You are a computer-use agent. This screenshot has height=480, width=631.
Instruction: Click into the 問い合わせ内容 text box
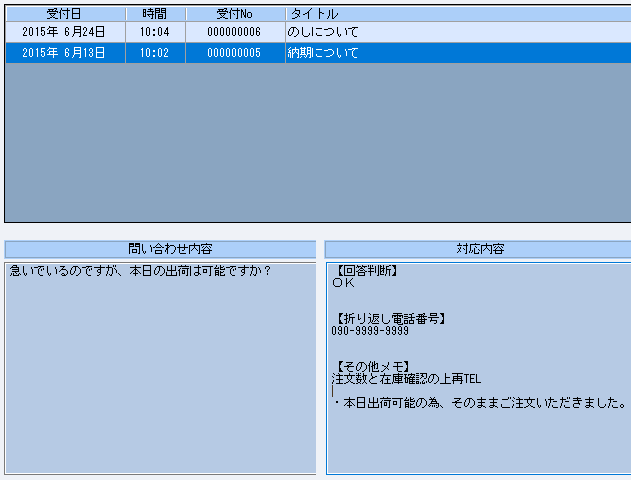click(x=160, y=368)
